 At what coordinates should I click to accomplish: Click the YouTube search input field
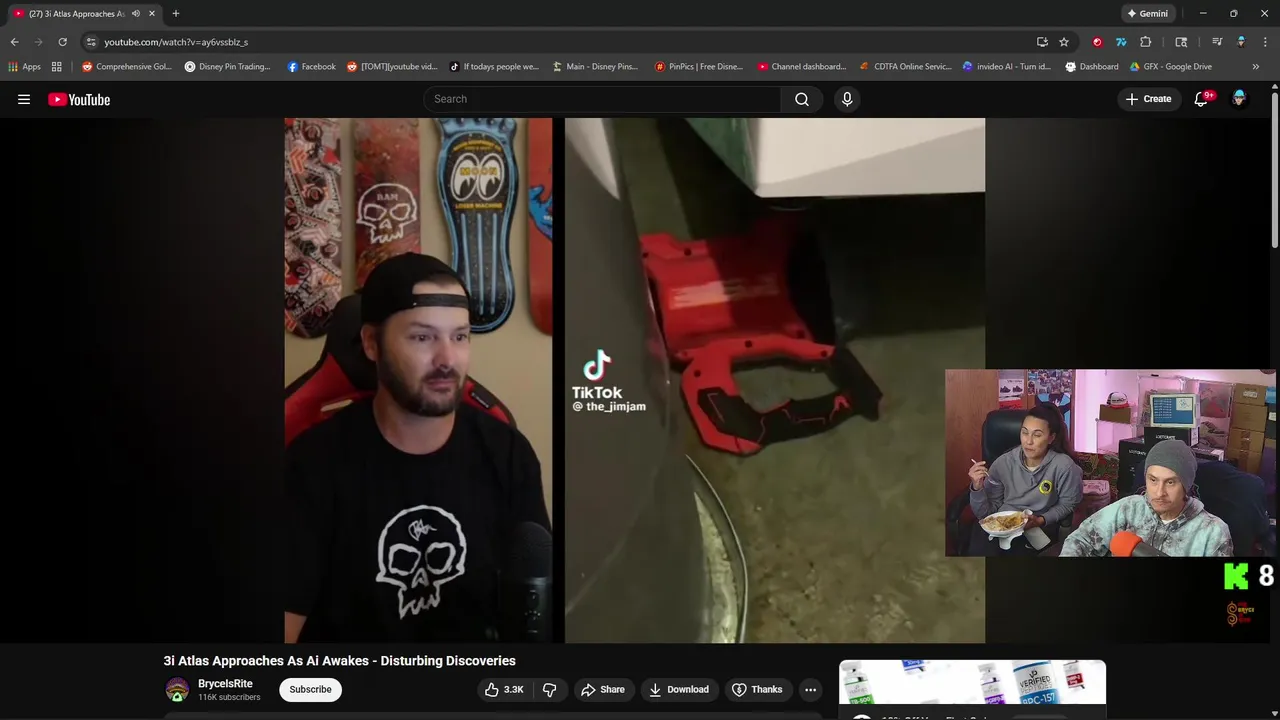coord(602,99)
